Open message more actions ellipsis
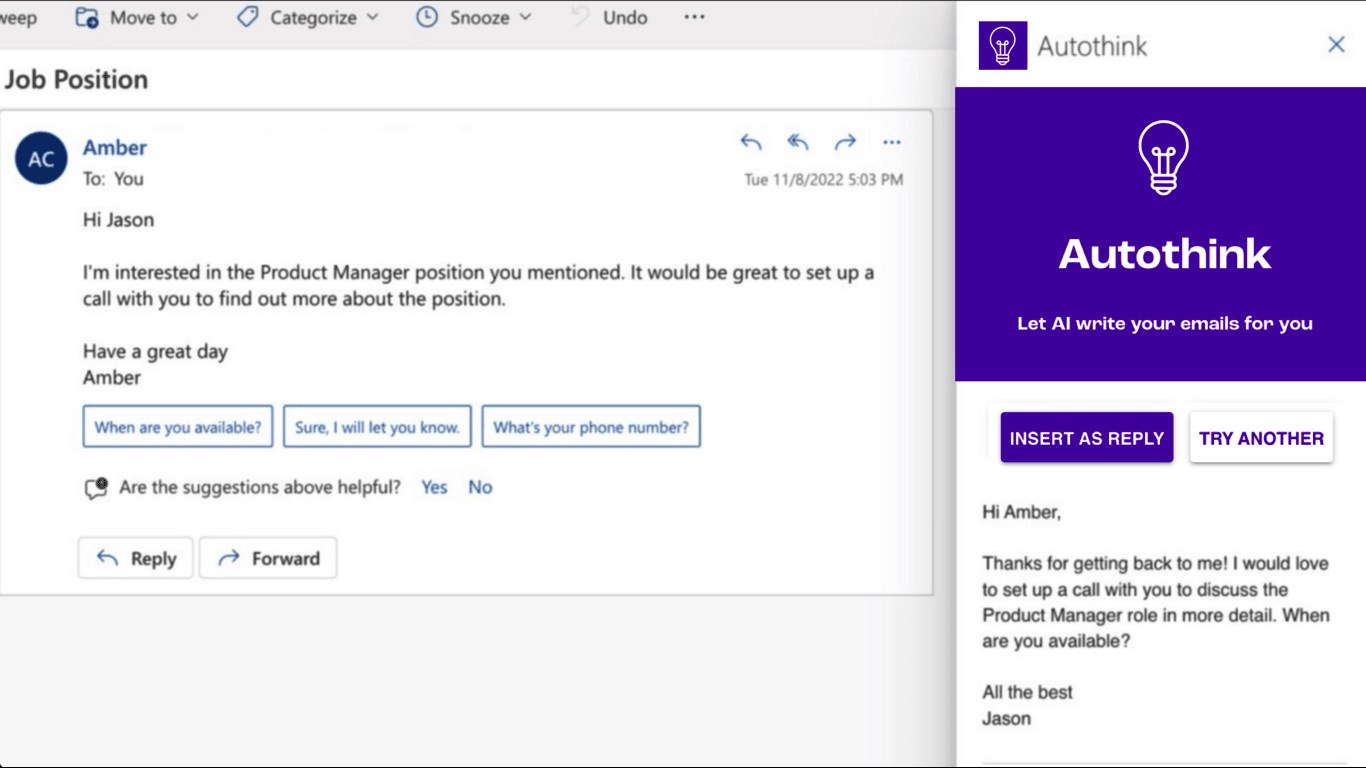 (892, 142)
